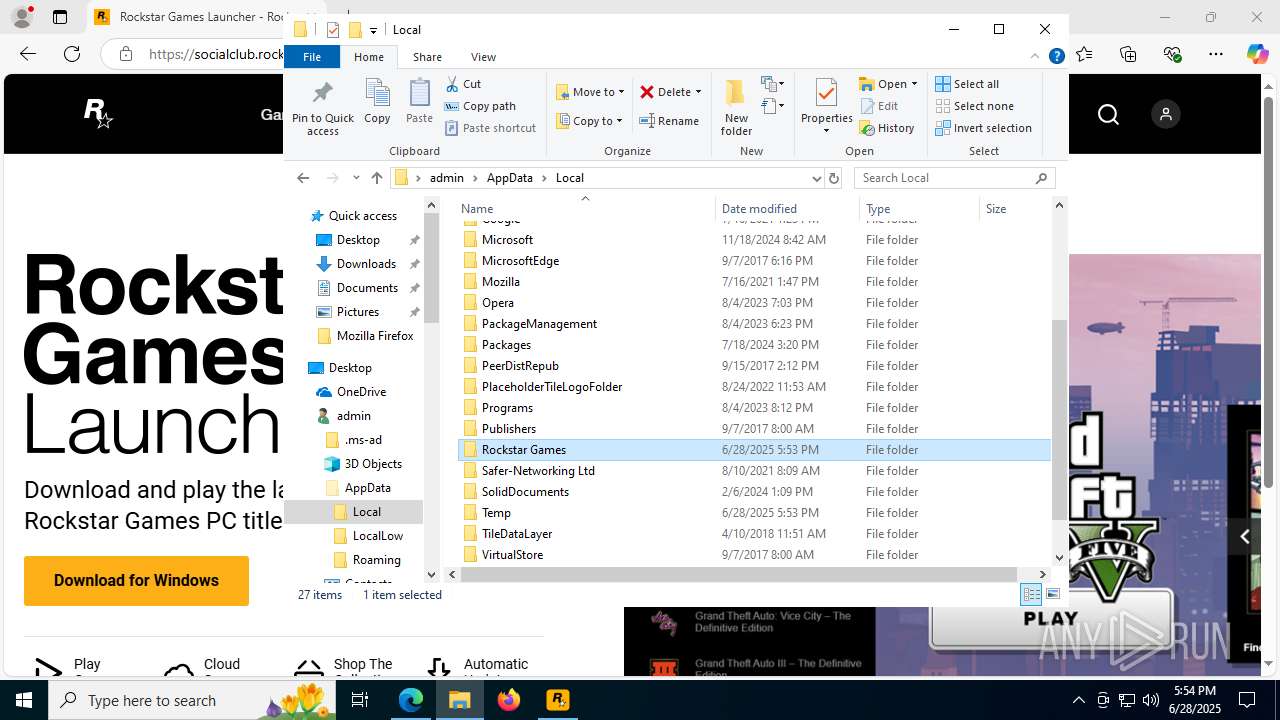Open Explorer Help question mark icon
The height and width of the screenshot is (720, 1280).
[1056, 57]
